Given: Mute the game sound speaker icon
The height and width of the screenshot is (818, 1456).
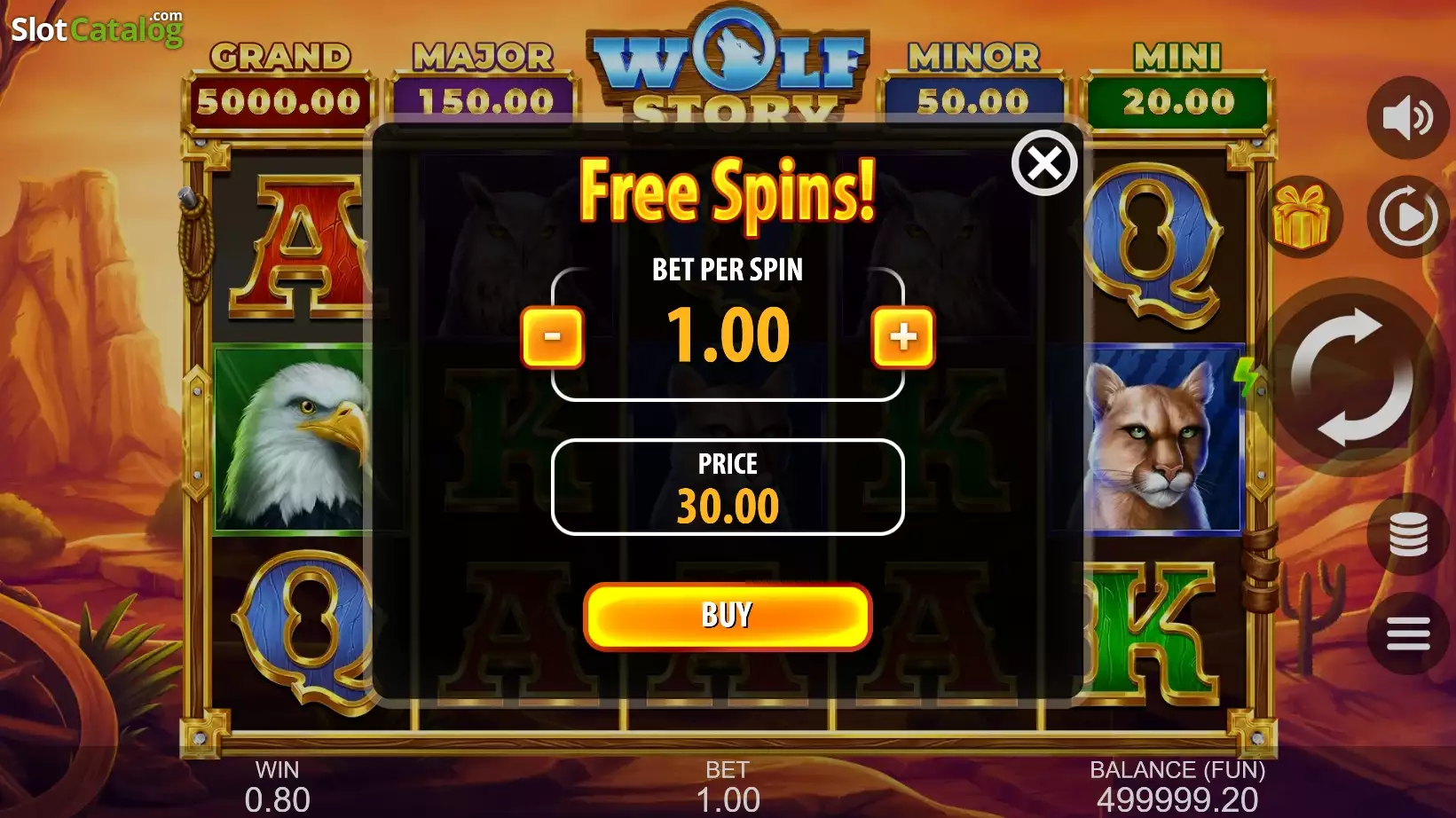Looking at the screenshot, I should click(1407, 118).
